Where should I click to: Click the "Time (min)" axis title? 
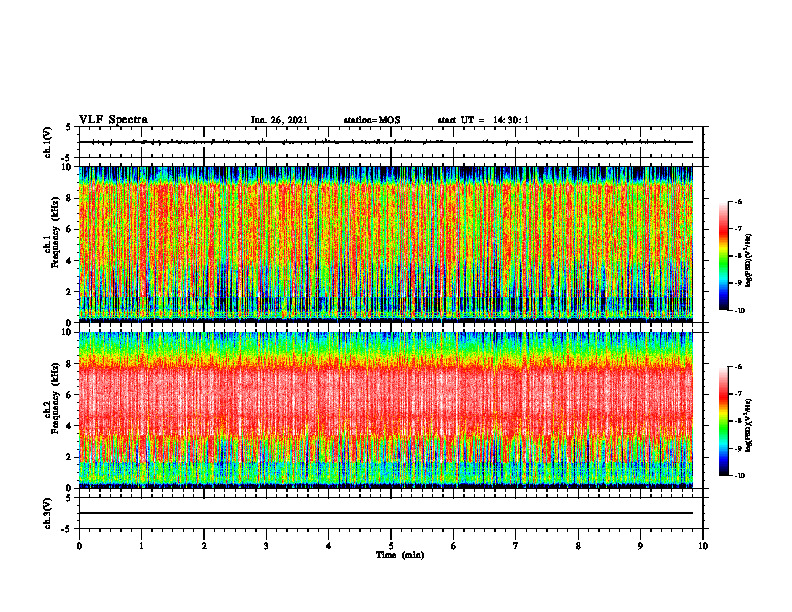point(400,555)
